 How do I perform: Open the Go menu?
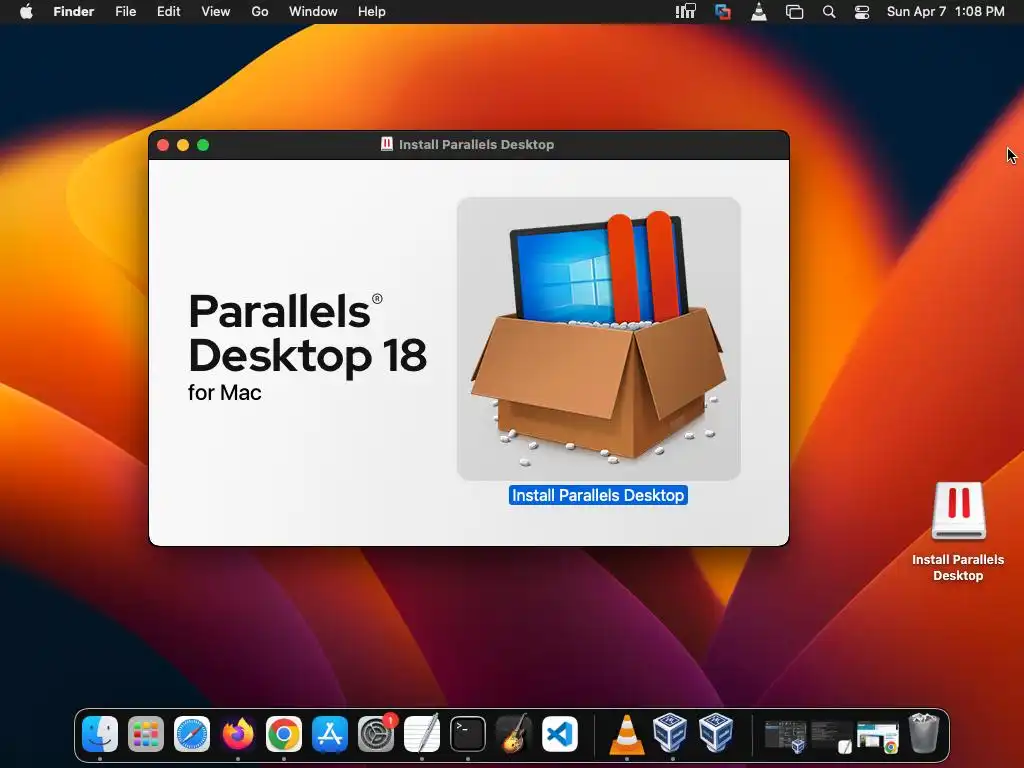(260, 11)
